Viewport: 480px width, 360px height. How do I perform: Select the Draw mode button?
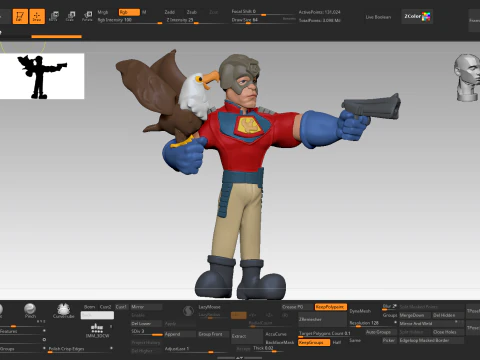pyautogui.click(x=37, y=16)
